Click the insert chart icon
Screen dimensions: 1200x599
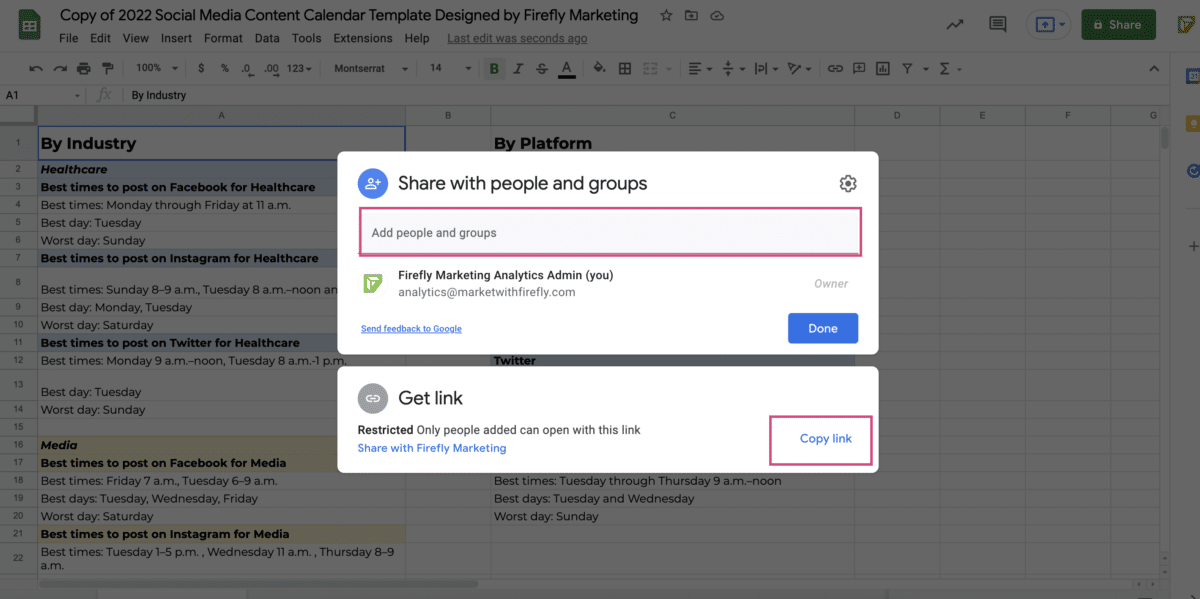point(882,69)
